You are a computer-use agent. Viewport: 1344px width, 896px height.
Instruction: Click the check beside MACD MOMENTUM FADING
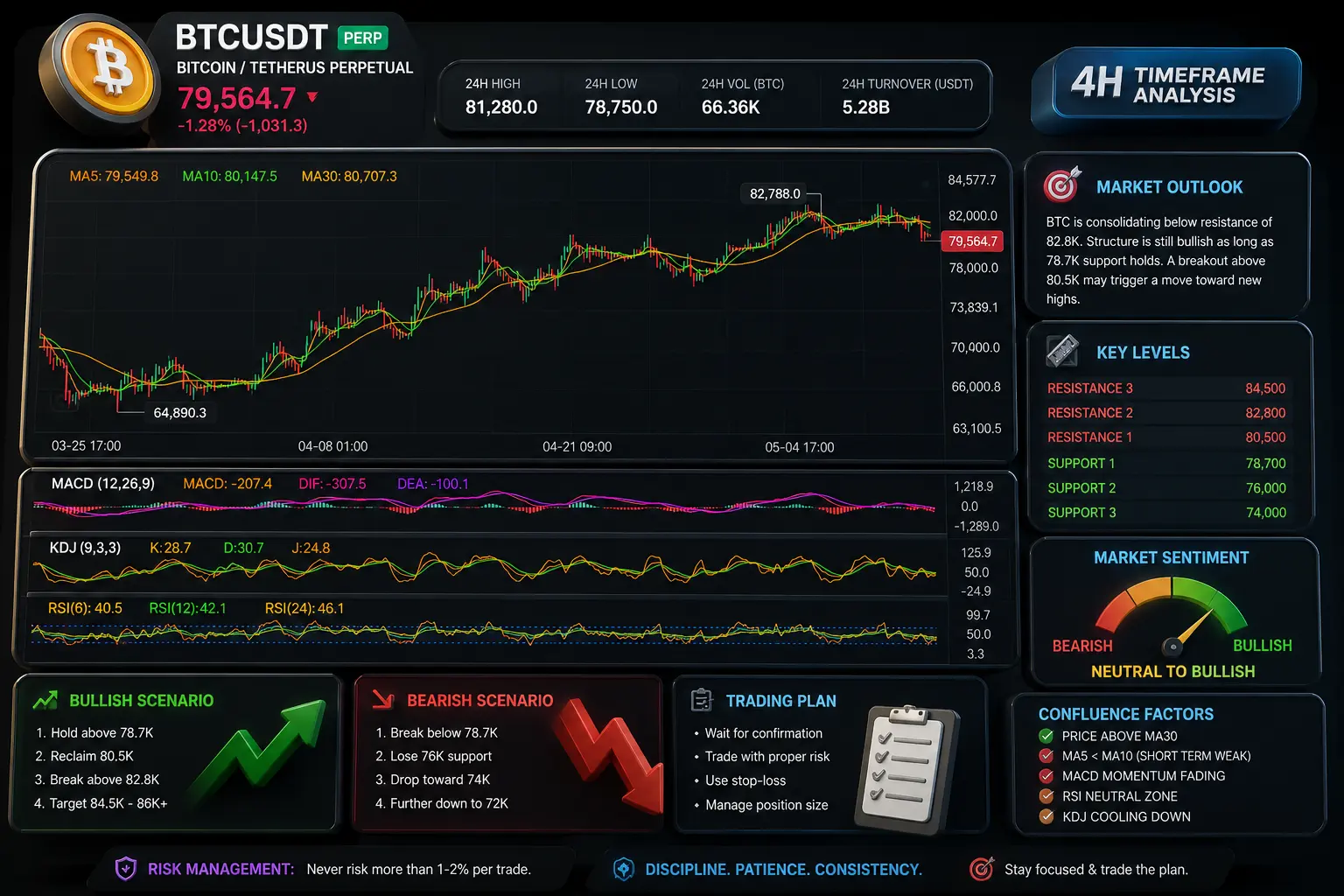[1046, 776]
